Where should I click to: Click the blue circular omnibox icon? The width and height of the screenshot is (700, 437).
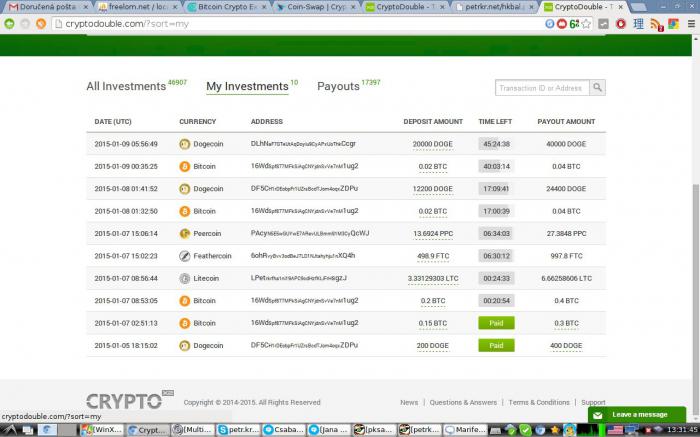[550, 24]
